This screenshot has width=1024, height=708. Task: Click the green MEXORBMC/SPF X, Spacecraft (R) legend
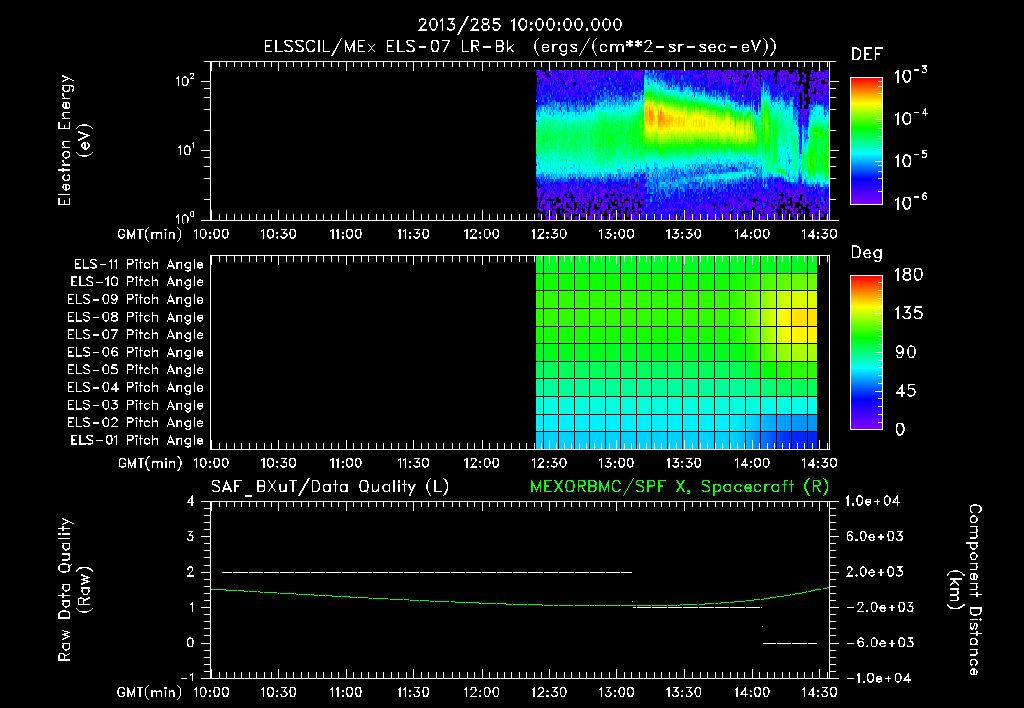(680, 487)
